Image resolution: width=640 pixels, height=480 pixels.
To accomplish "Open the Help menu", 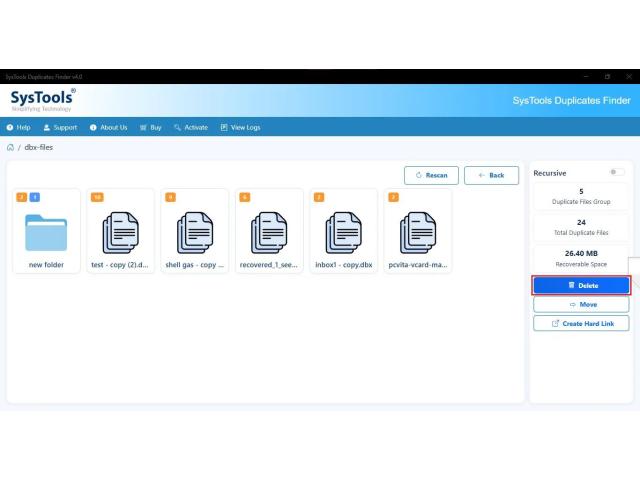I will [x=18, y=127].
